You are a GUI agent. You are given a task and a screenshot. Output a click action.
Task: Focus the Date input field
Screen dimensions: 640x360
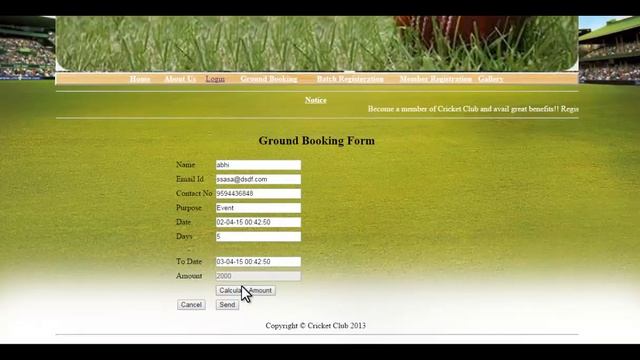coord(258,222)
